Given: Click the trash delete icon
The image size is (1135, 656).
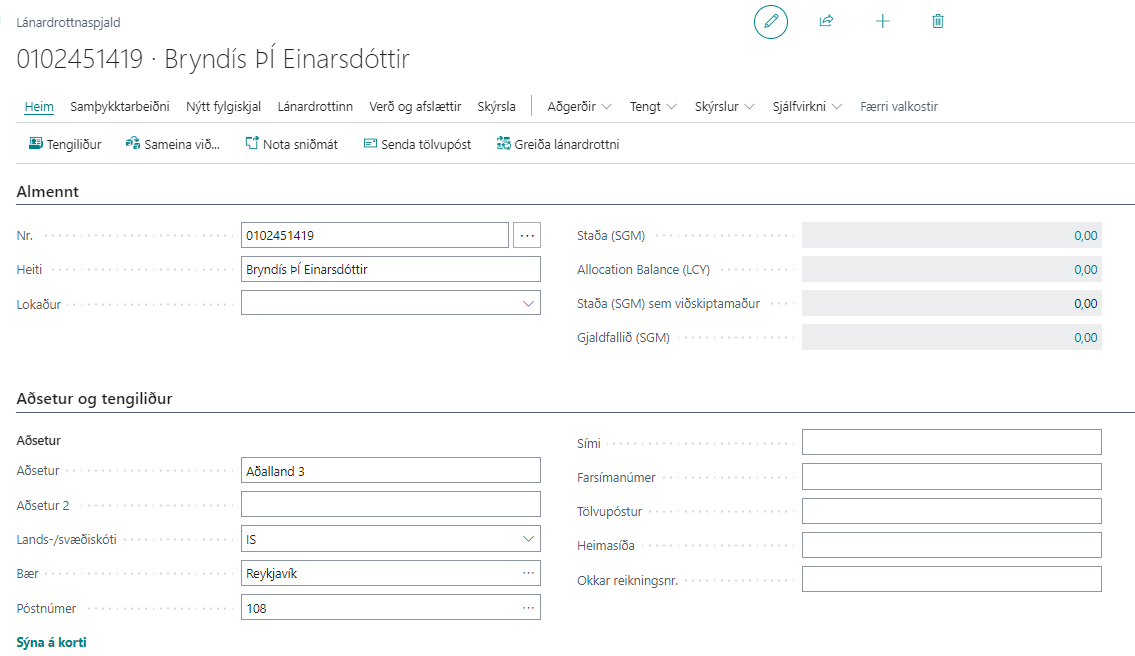Looking at the screenshot, I should (x=938, y=21).
